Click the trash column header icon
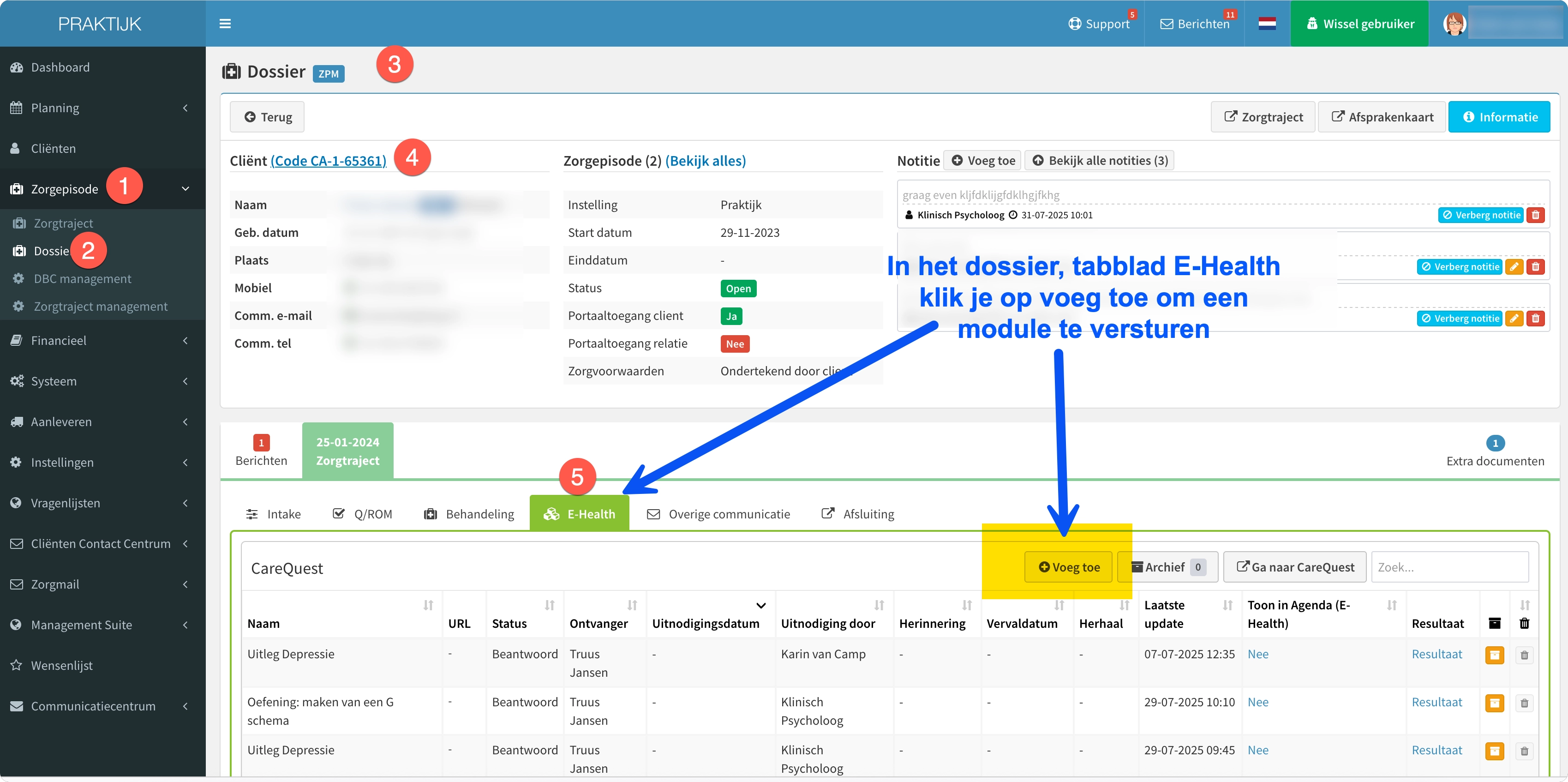1568x782 pixels. [1524, 623]
